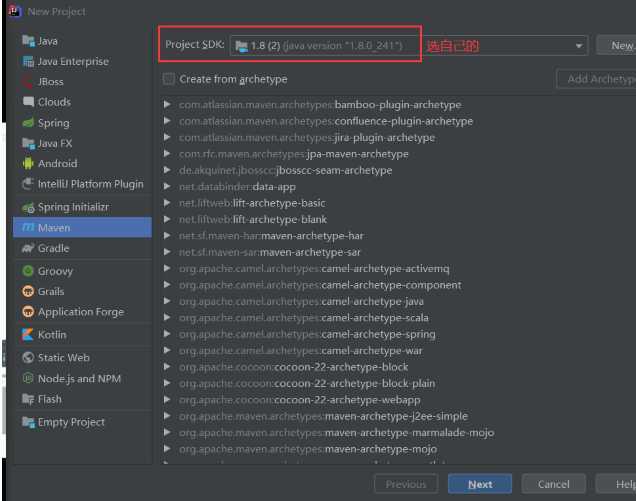636x501 pixels.
Task: Select maven-archetype-j2ee-simple row text
Action: click(x=323, y=416)
